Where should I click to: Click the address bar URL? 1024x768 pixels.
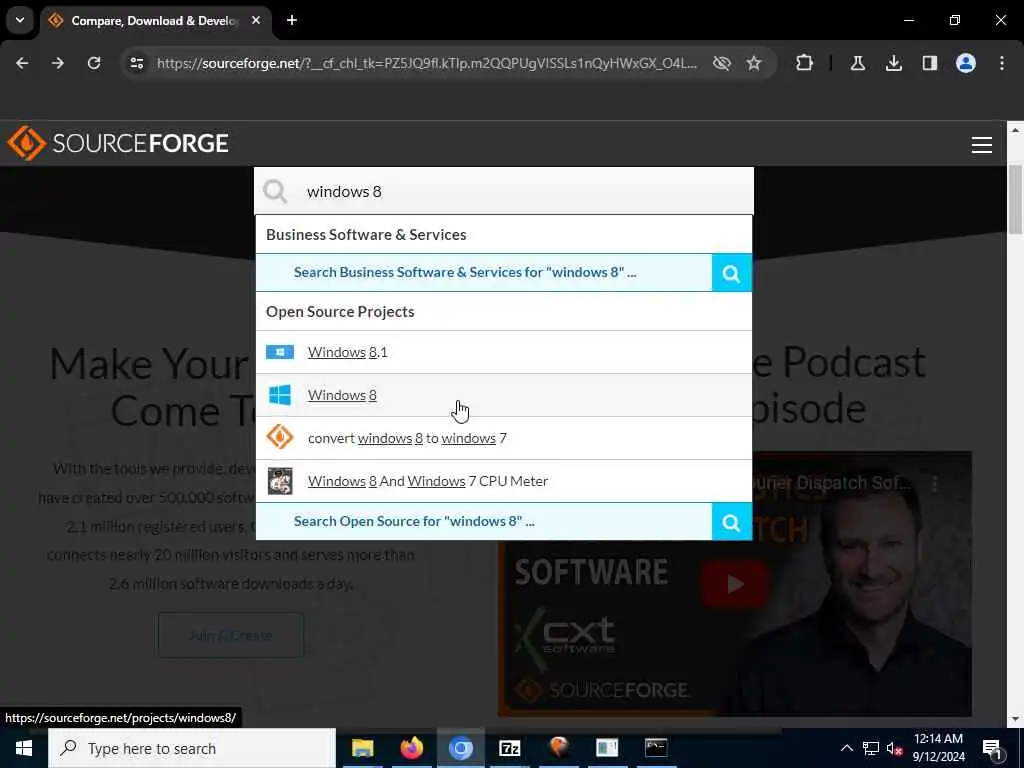tap(426, 63)
